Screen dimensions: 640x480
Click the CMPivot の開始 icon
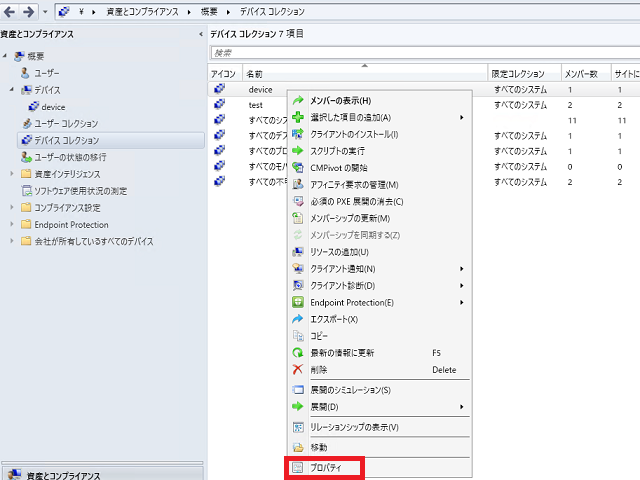tap(298, 168)
